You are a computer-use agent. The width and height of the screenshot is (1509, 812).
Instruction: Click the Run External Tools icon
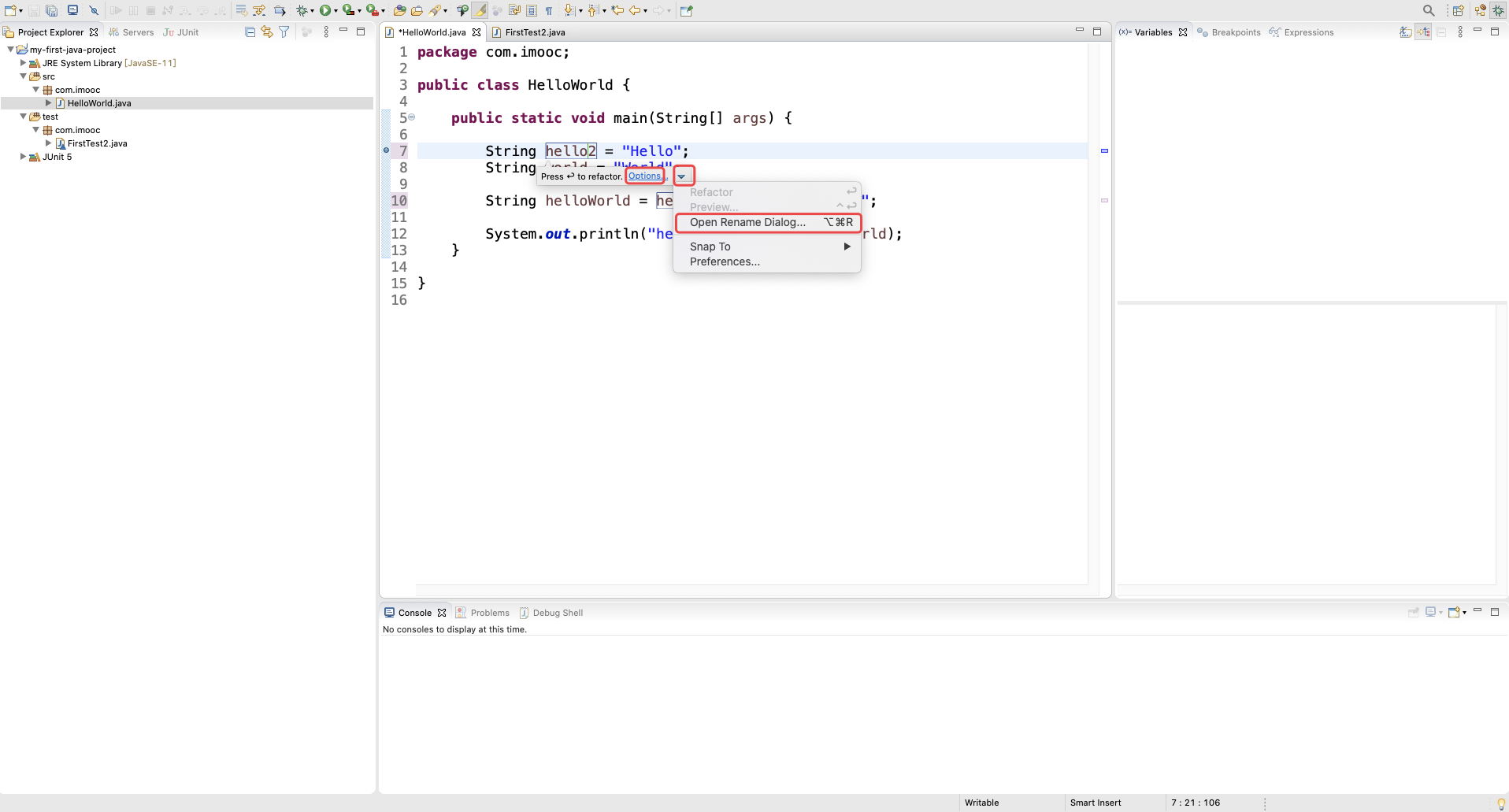(x=372, y=10)
